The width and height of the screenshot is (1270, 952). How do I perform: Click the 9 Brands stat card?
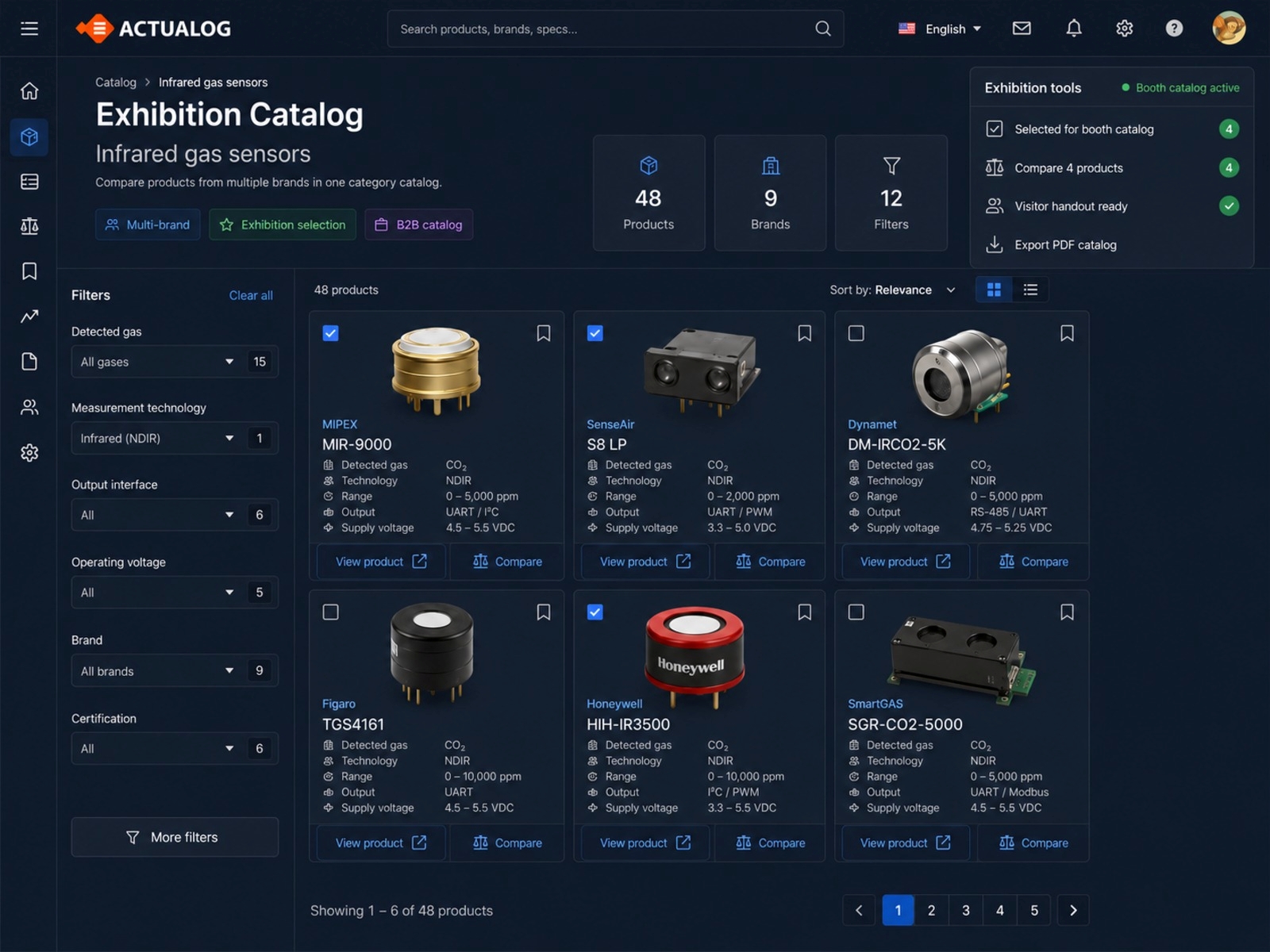coord(770,193)
